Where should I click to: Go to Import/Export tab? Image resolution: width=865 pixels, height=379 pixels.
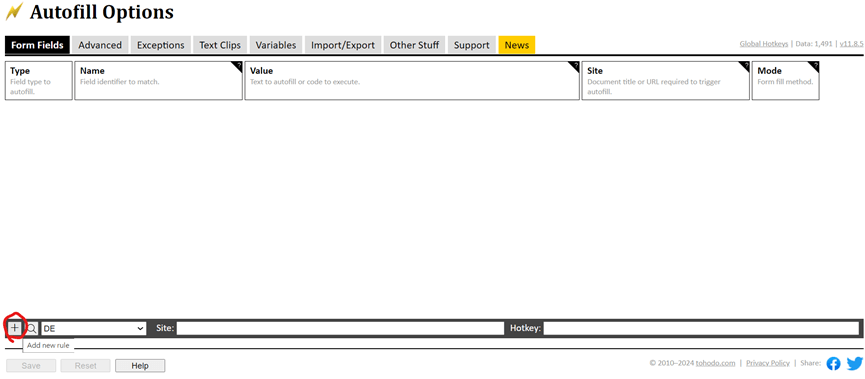[x=343, y=45]
